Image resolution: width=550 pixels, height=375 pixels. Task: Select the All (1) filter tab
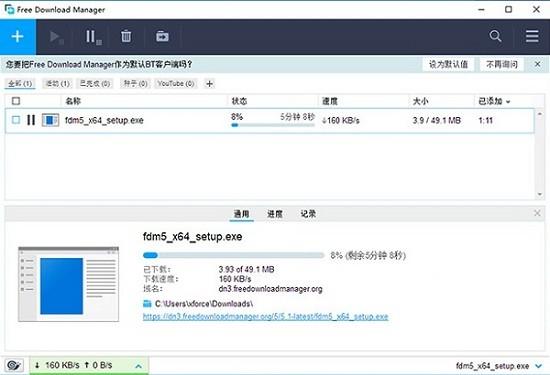[x=20, y=83]
